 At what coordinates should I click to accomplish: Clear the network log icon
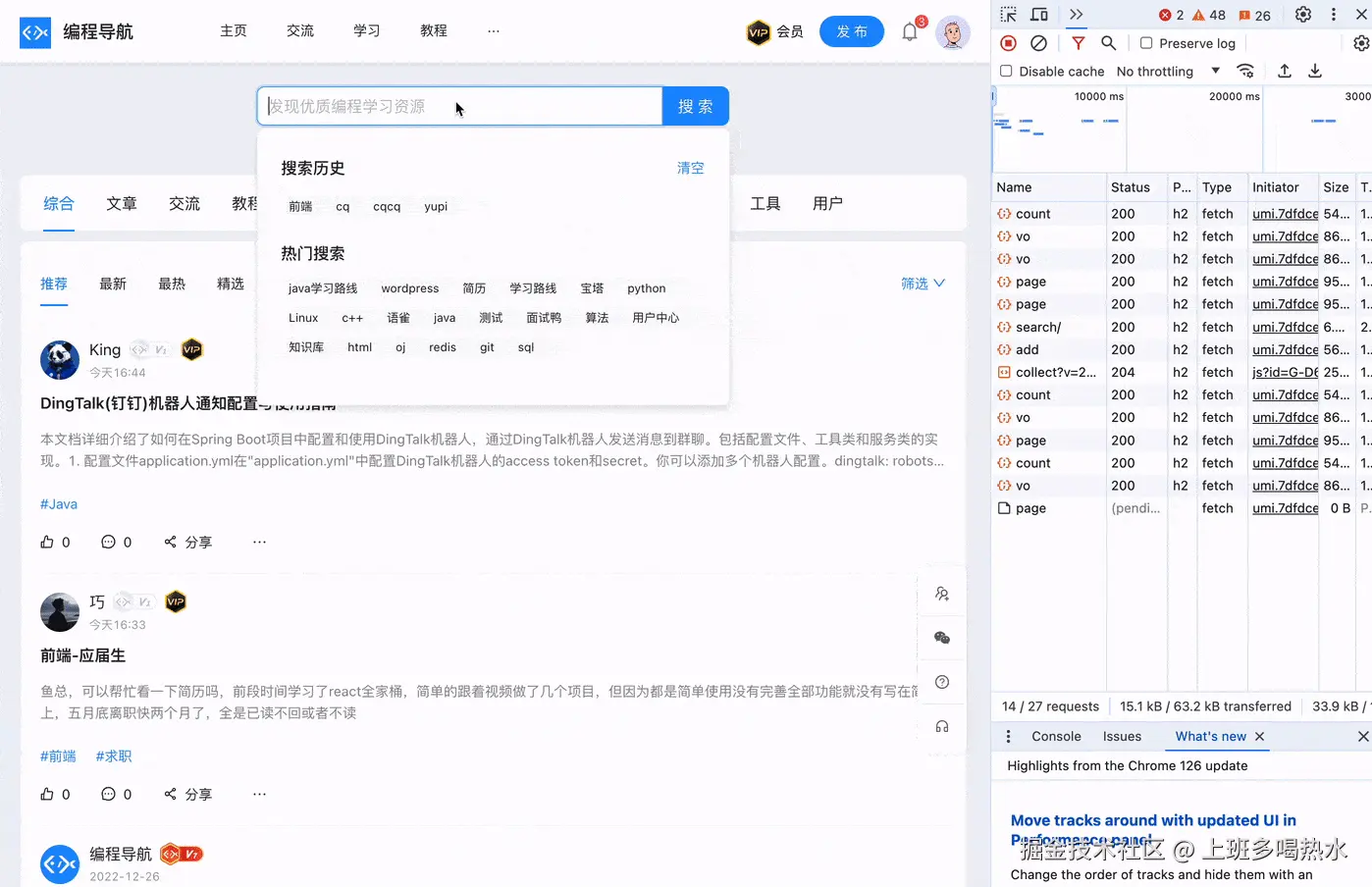pos(1038,43)
